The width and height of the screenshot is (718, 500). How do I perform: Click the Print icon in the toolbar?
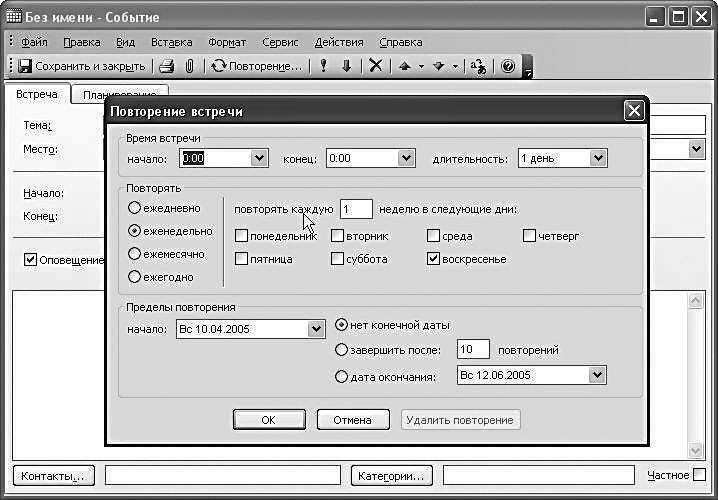click(x=167, y=66)
